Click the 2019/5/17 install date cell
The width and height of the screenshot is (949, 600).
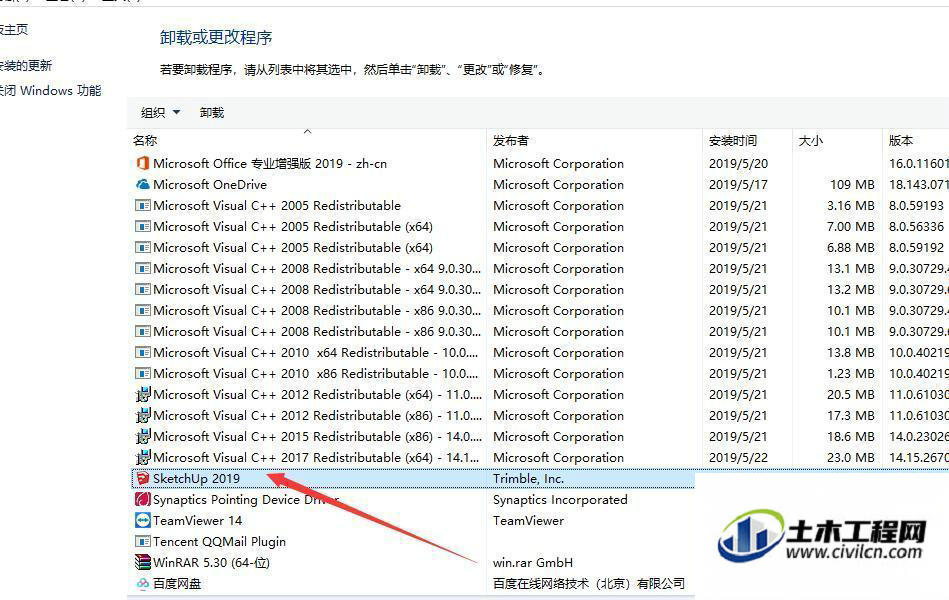738,184
